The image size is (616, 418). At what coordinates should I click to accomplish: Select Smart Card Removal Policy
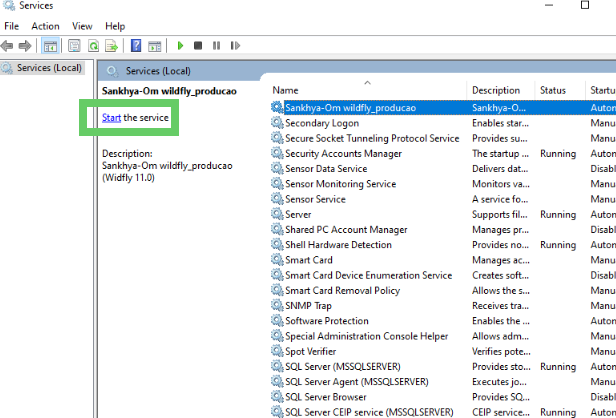pos(343,290)
